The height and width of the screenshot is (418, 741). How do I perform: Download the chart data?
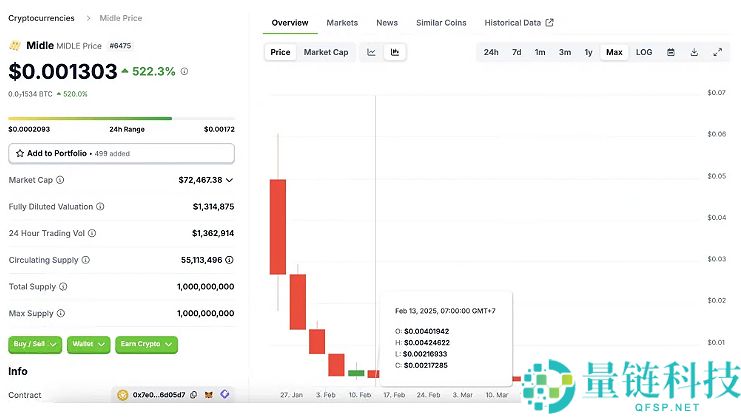coord(694,52)
